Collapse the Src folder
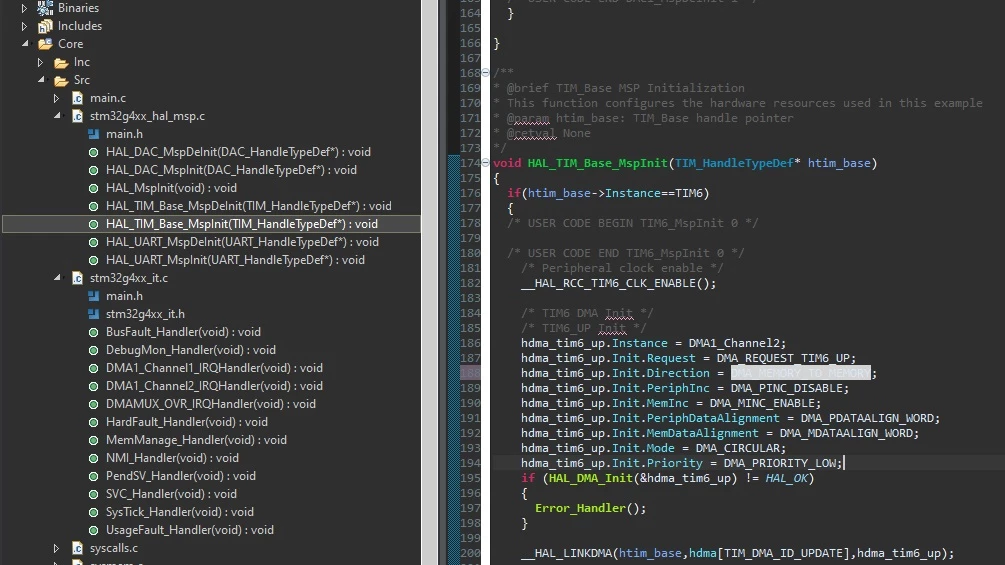1005x565 pixels. 41,79
